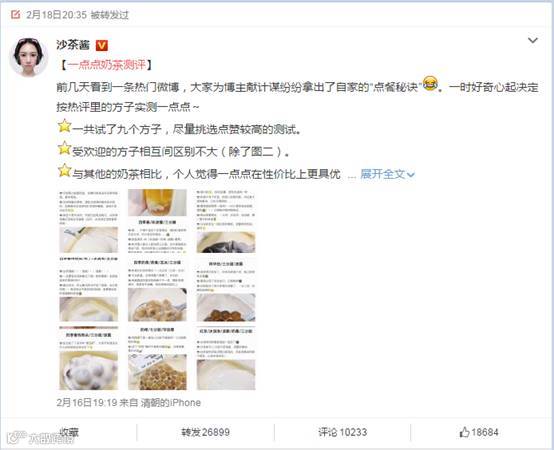Open the chevron menu on the post

pyautogui.click(x=533, y=41)
